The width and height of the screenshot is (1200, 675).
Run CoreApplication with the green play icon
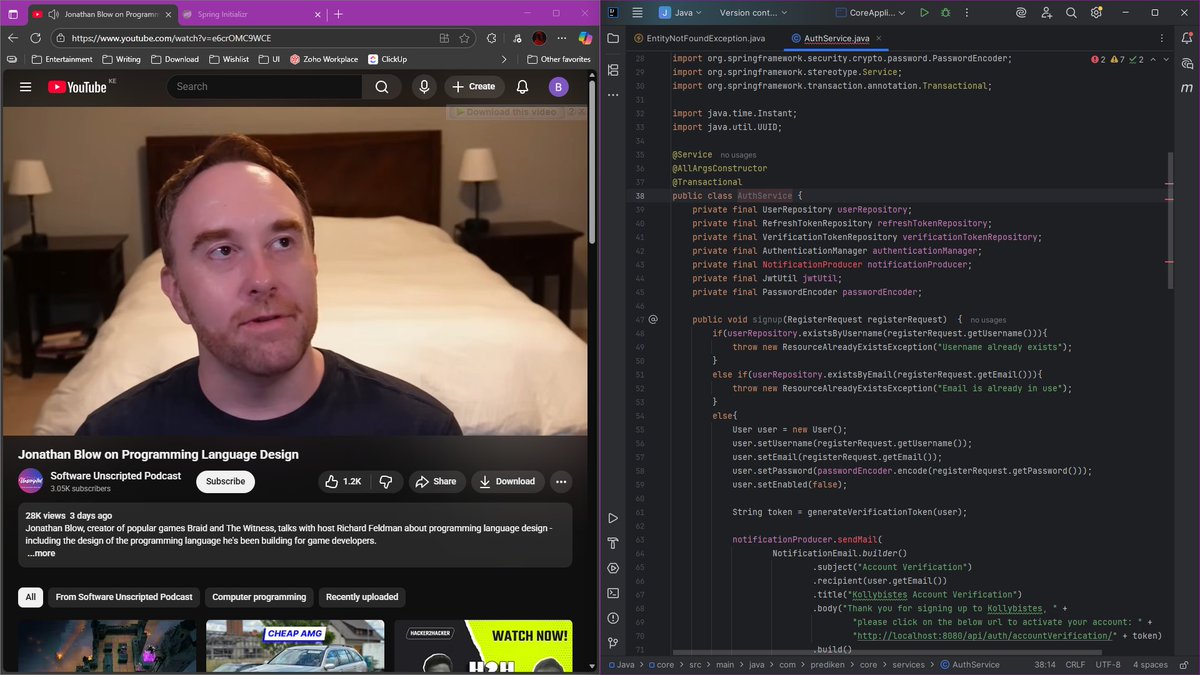pos(924,13)
